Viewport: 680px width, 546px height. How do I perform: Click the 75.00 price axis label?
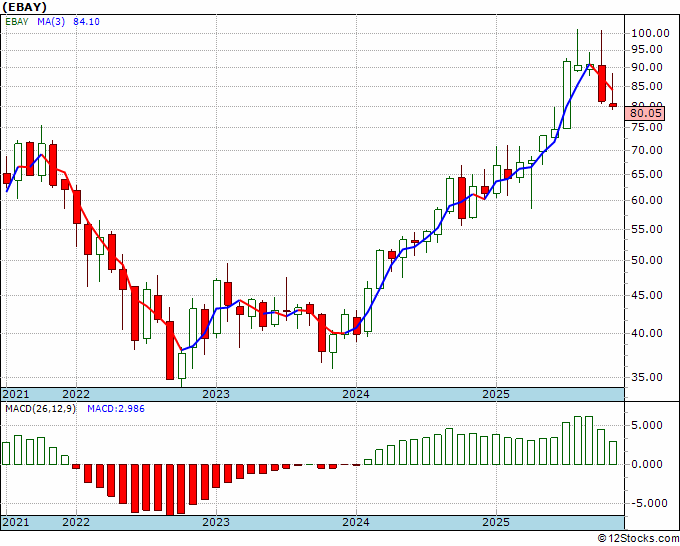click(649, 128)
